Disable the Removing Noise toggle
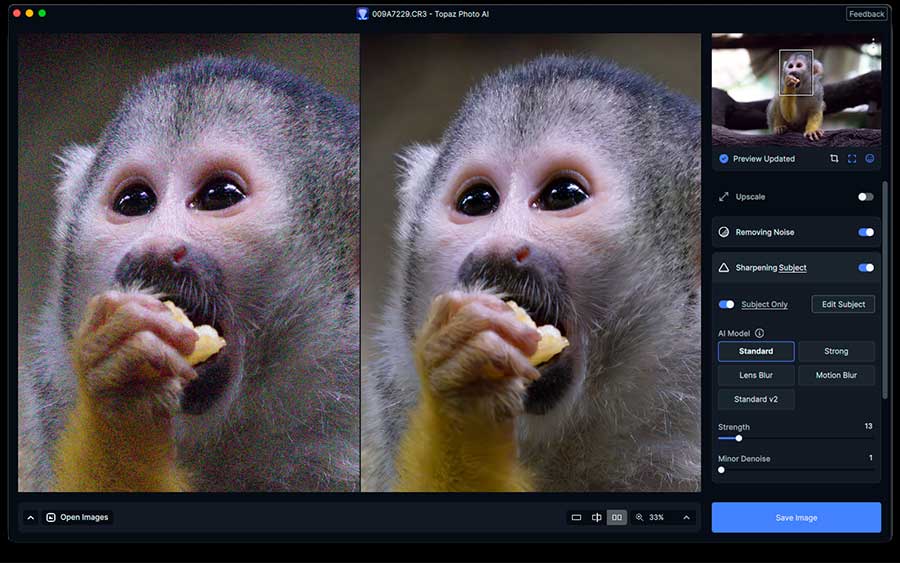Image resolution: width=900 pixels, height=563 pixels. point(865,232)
